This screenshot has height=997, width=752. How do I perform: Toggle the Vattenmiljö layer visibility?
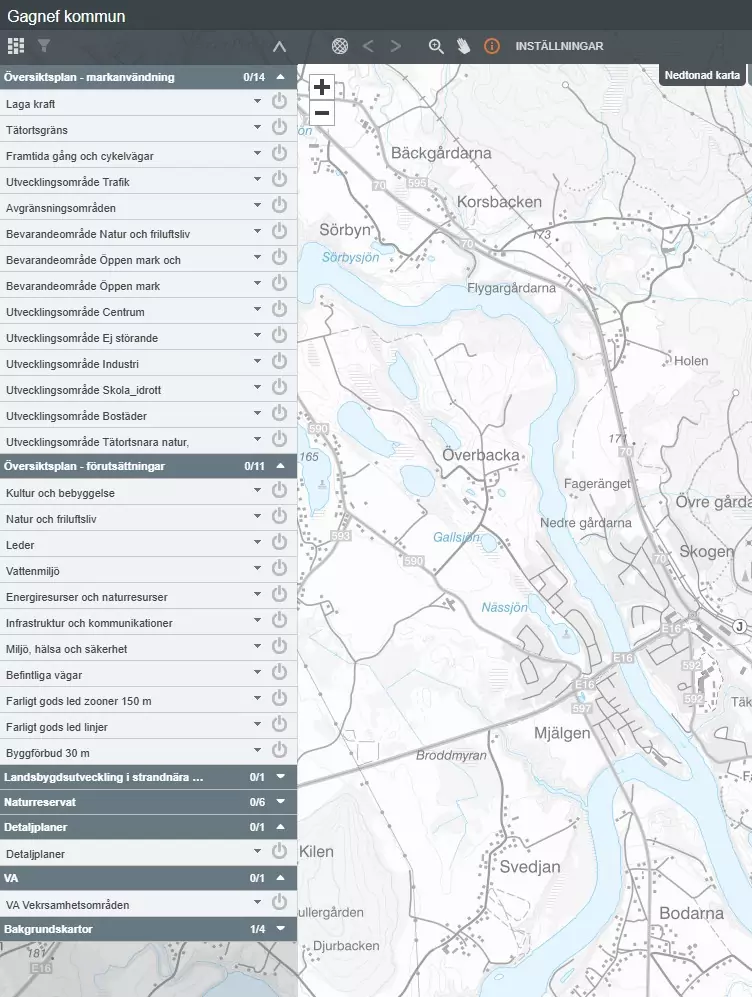280,569
